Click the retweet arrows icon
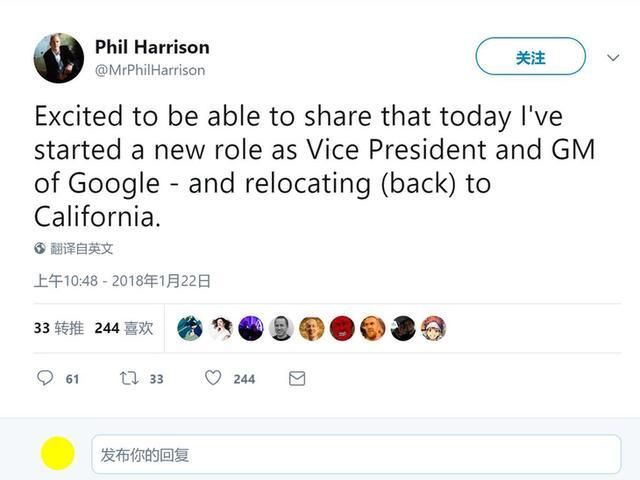Screen dimensions: 640x480 [x=129, y=378]
